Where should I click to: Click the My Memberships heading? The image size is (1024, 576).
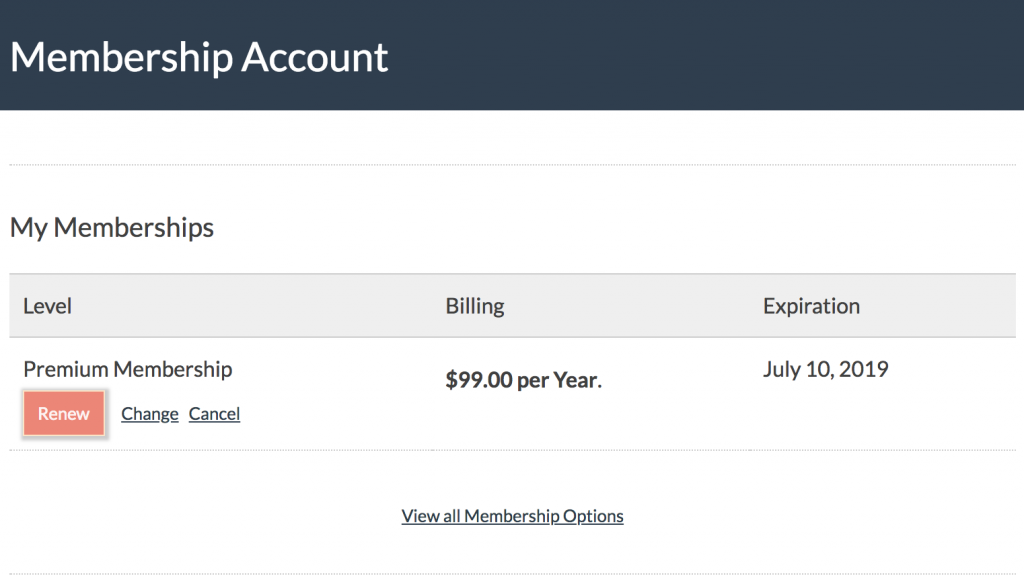pyautogui.click(x=112, y=227)
